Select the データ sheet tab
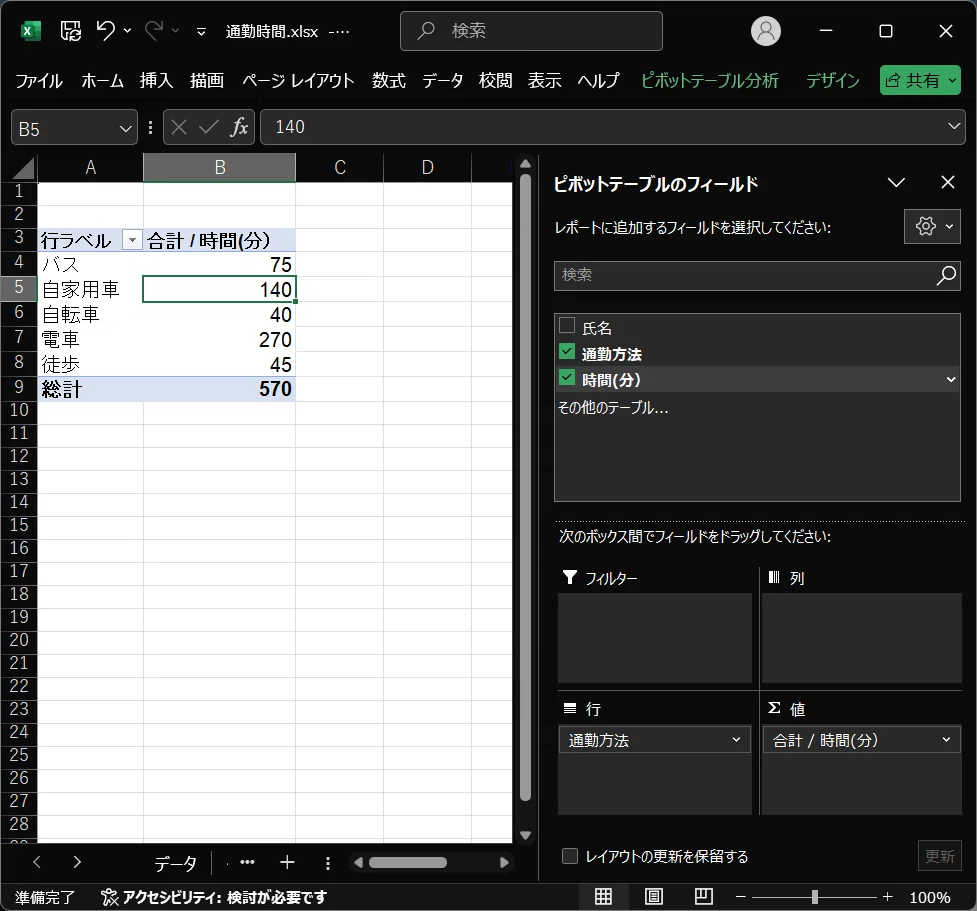977x911 pixels. pyautogui.click(x=175, y=863)
